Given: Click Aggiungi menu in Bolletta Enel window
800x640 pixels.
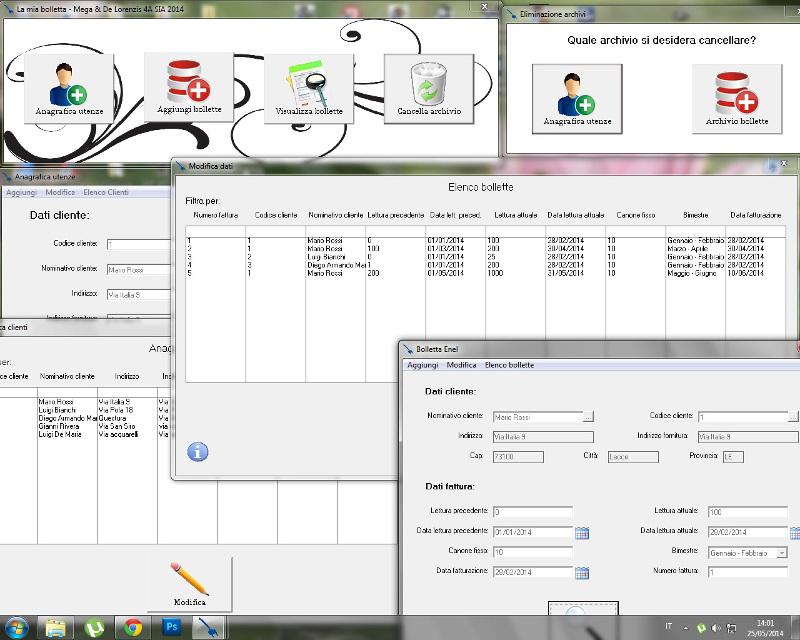Looking at the screenshot, I should click(x=422, y=365).
